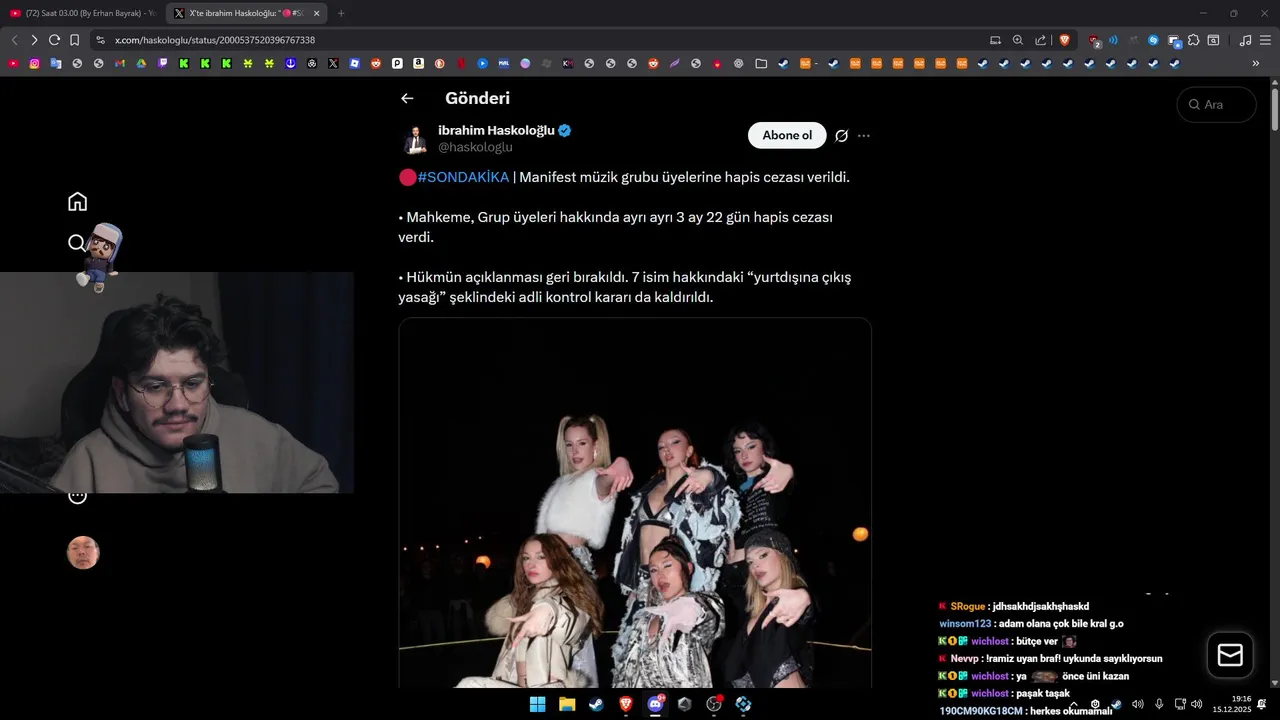
Task: Open X search from the sidebar magnifier
Action: (76, 243)
